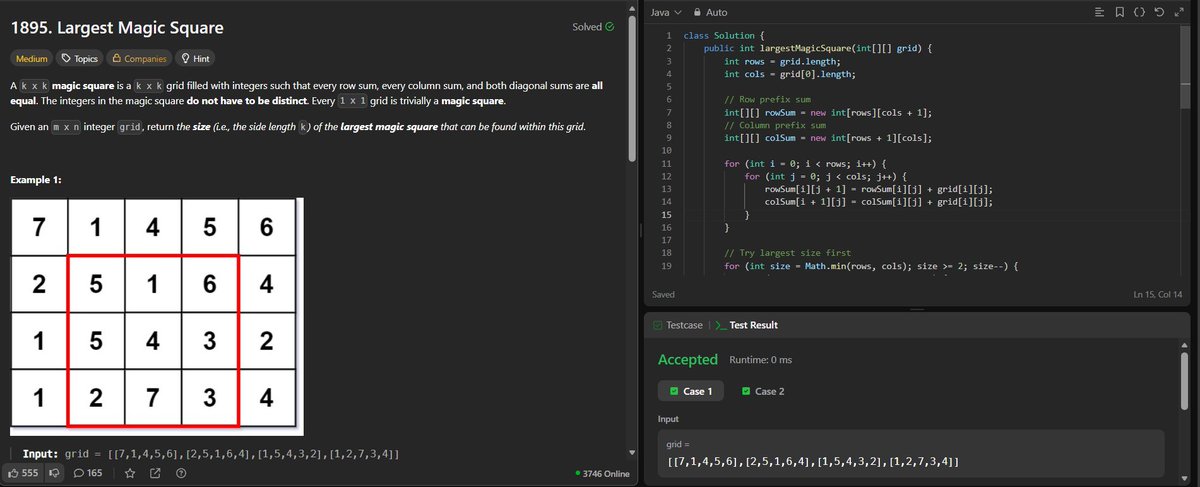Screen dimensions: 1200x487
Task: Click the for loop with Math.min size line
Action: (871, 267)
